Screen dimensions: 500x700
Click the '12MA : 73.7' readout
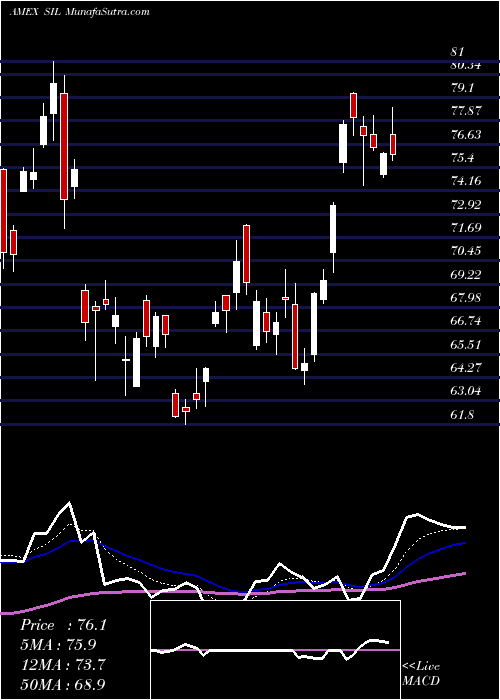(x=63, y=665)
